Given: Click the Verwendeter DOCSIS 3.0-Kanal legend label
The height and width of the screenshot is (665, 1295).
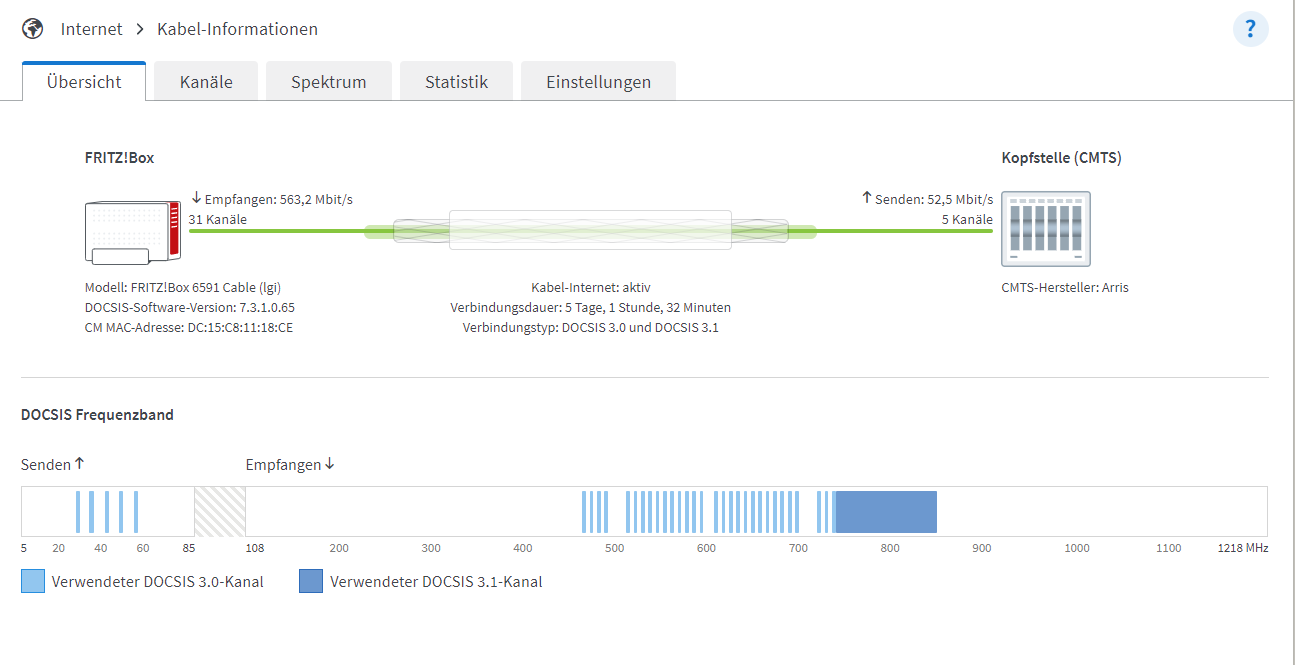Looking at the screenshot, I should pos(158,581).
